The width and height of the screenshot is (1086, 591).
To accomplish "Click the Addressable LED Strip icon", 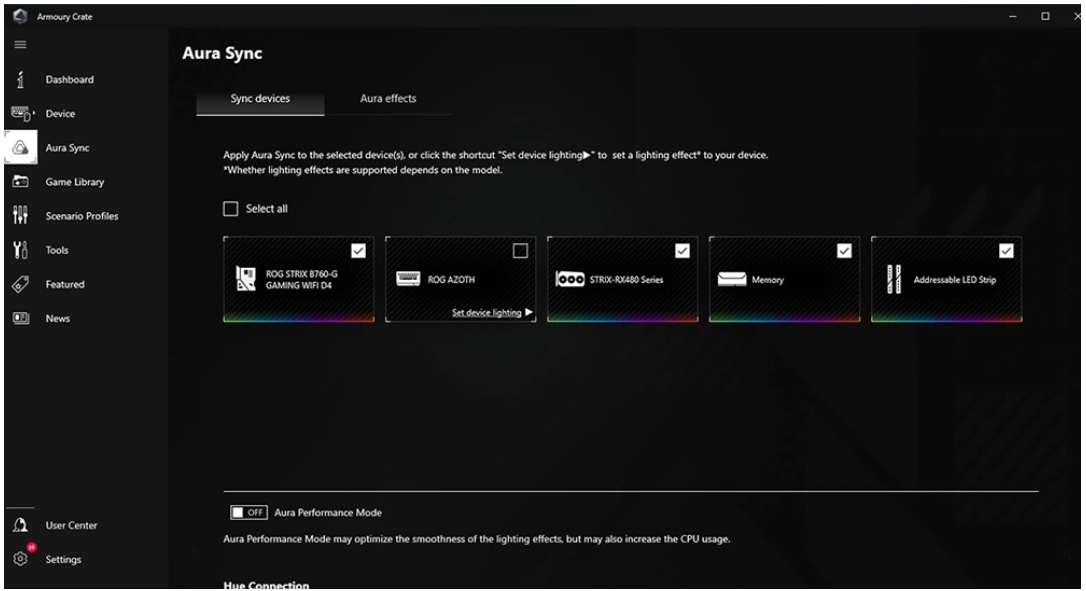I will tap(894, 279).
